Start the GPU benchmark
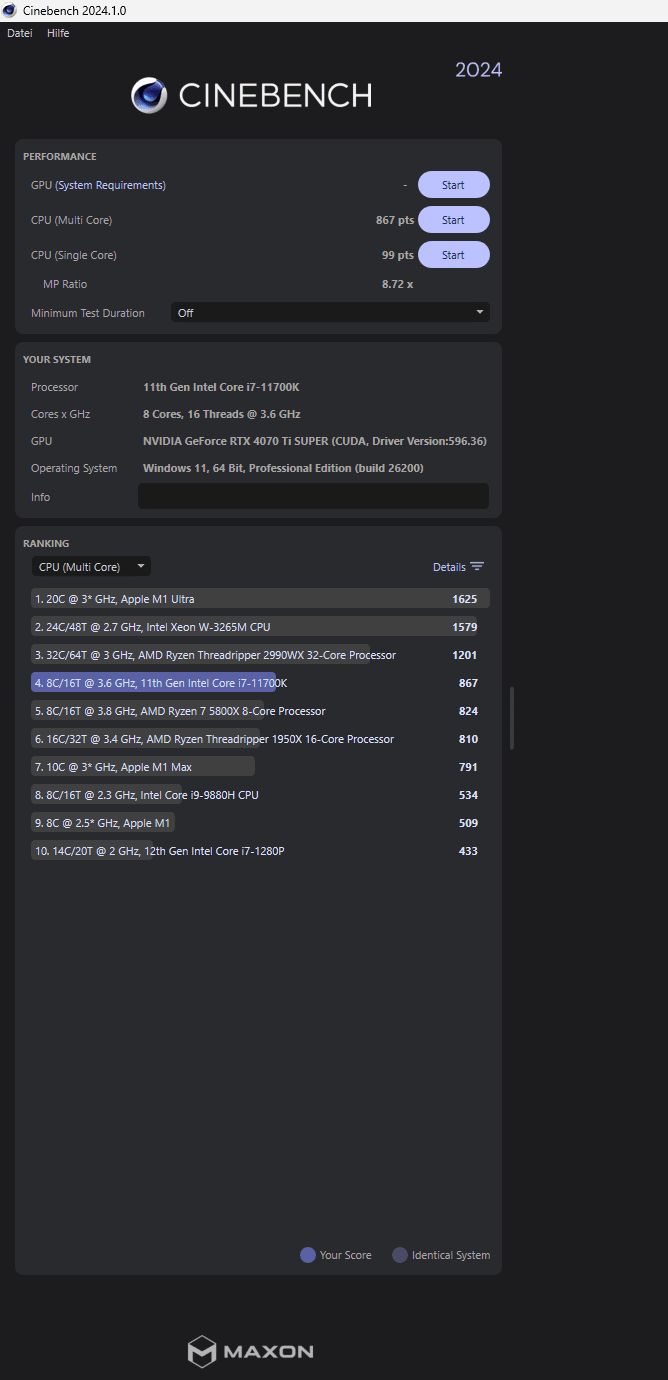Image resolution: width=668 pixels, height=1380 pixels. pos(453,185)
